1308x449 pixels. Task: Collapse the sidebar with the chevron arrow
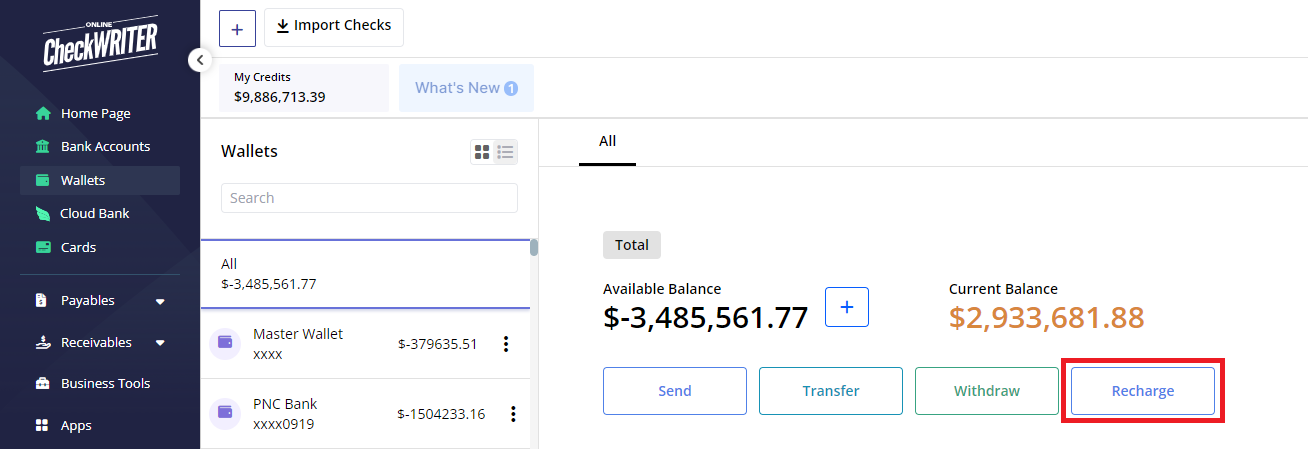click(x=199, y=60)
